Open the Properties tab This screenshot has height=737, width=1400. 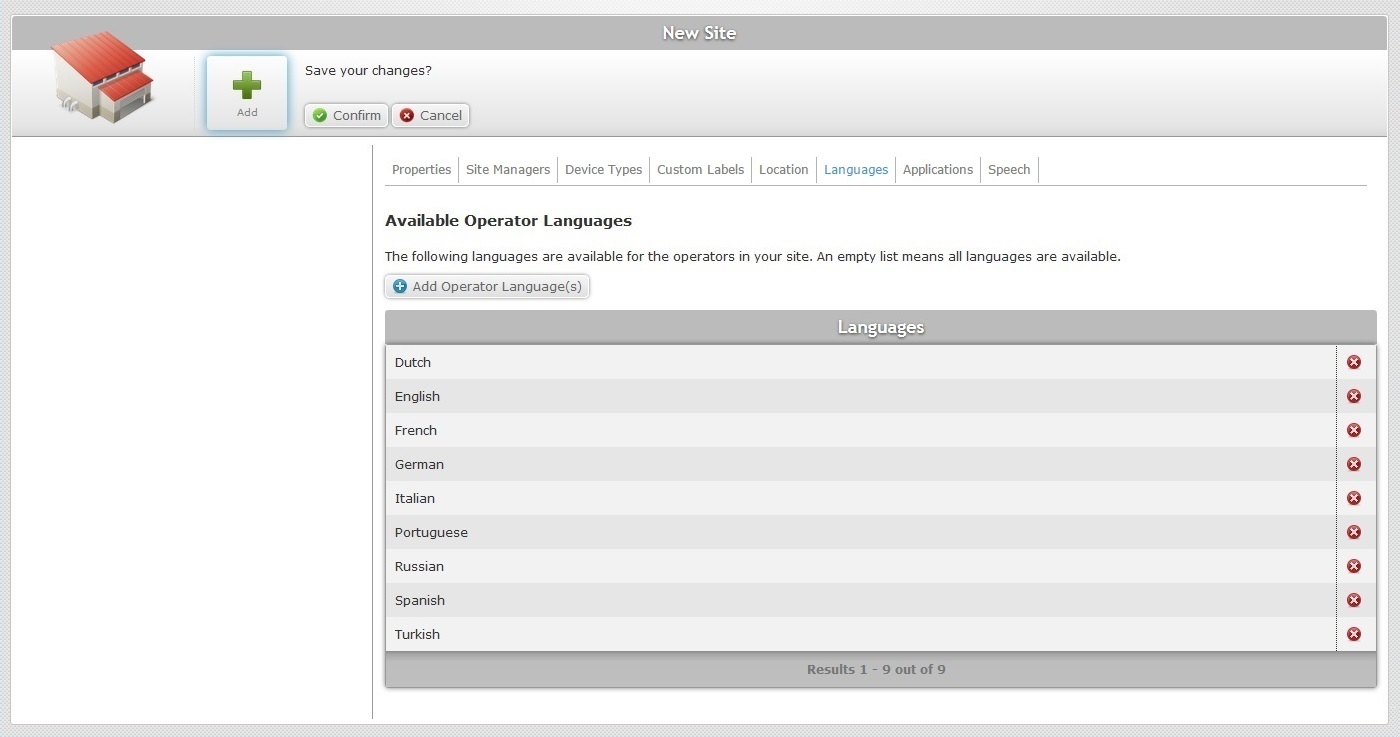[x=421, y=170]
